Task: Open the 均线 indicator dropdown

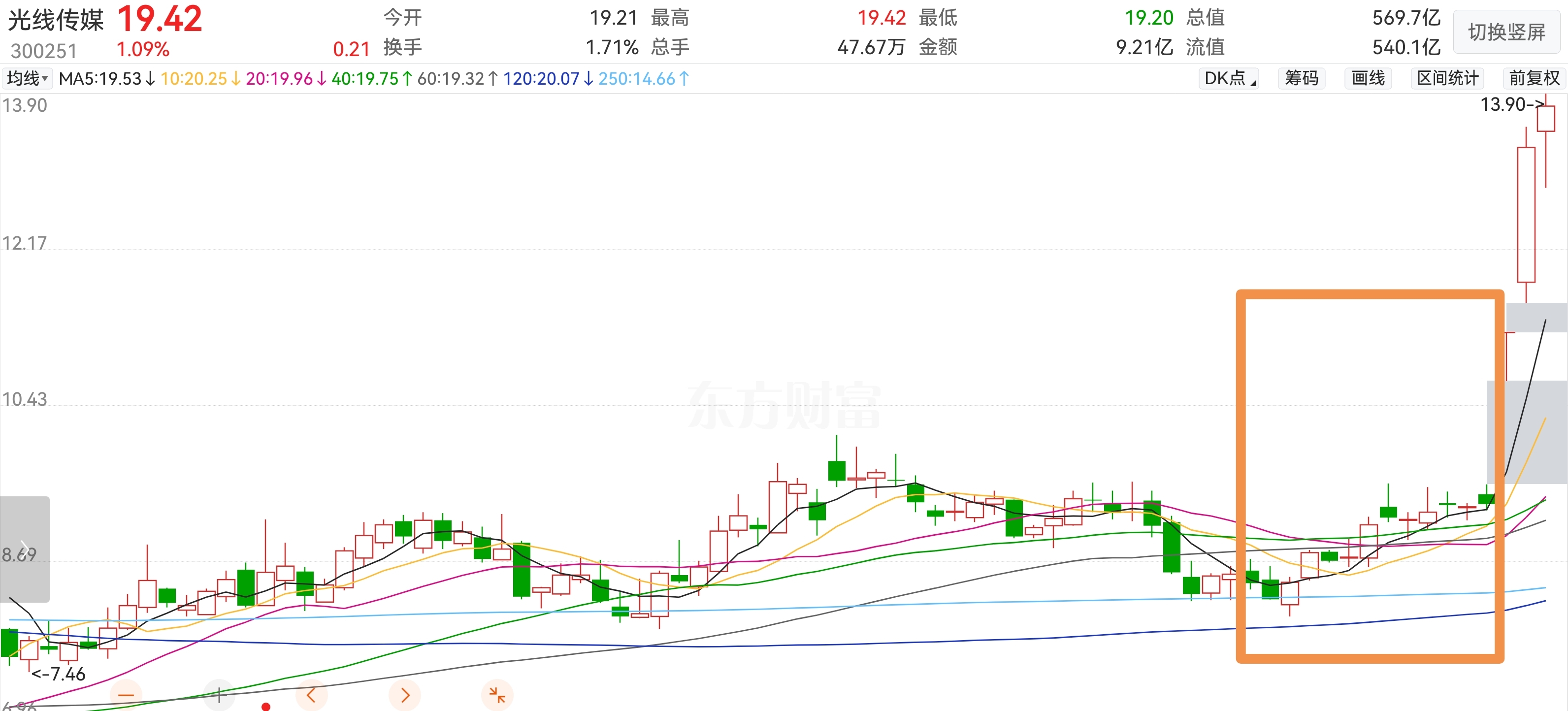Action: pyautogui.click(x=28, y=78)
